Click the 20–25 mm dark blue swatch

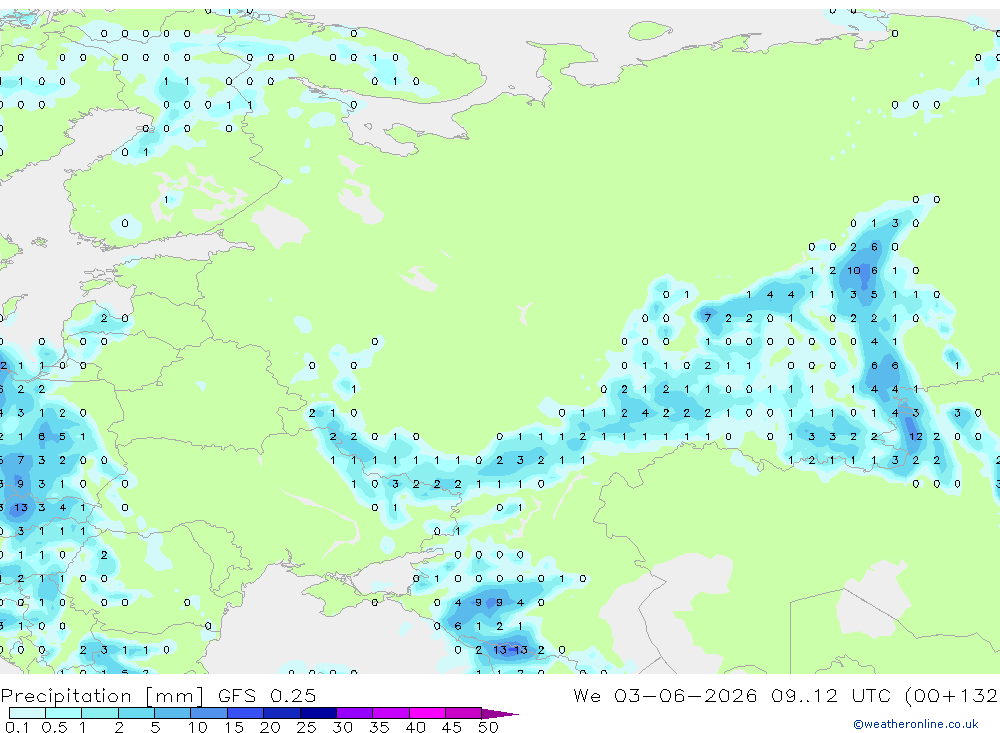(282, 713)
